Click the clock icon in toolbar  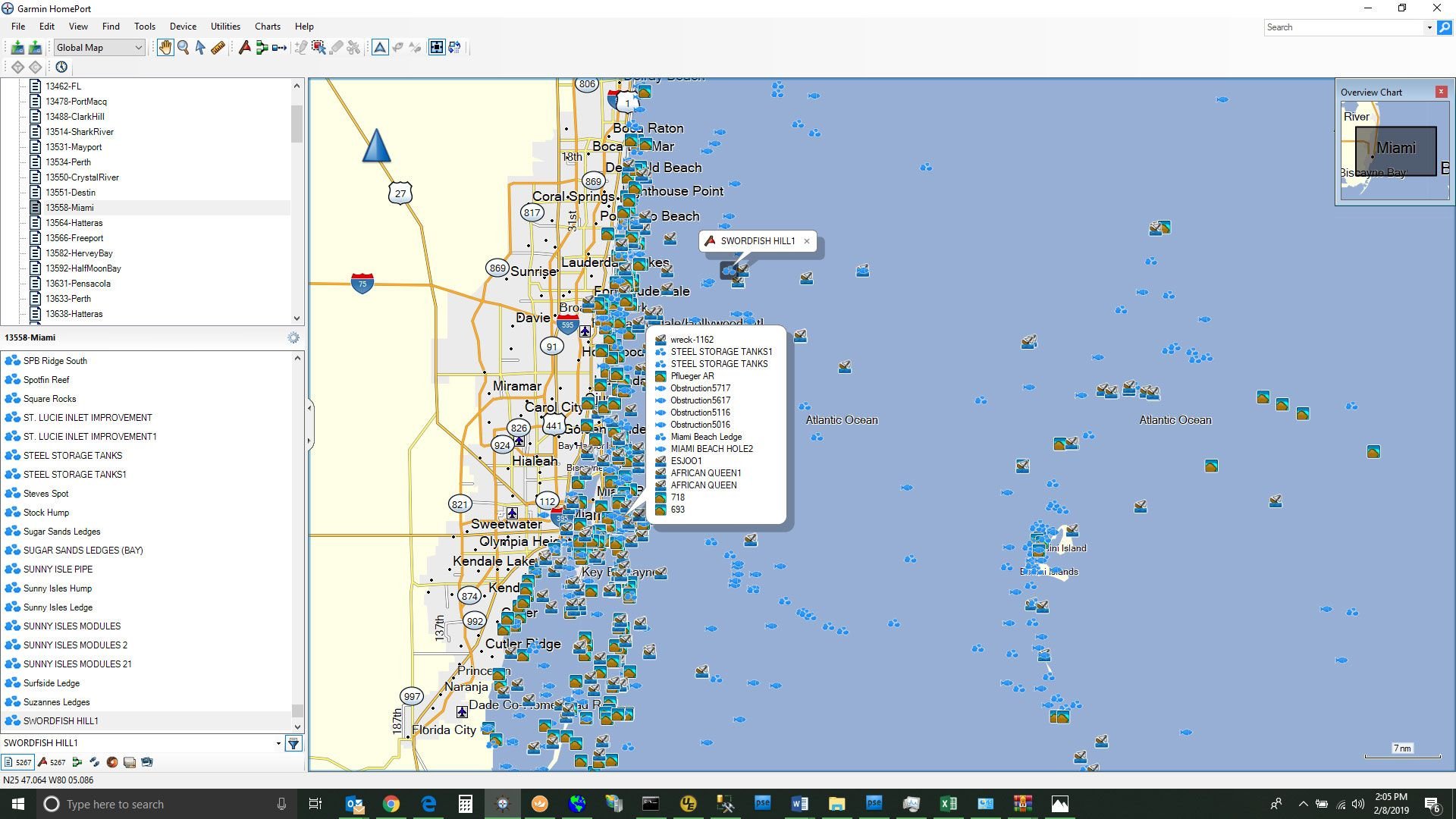pyautogui.click(x=61, y=67)
